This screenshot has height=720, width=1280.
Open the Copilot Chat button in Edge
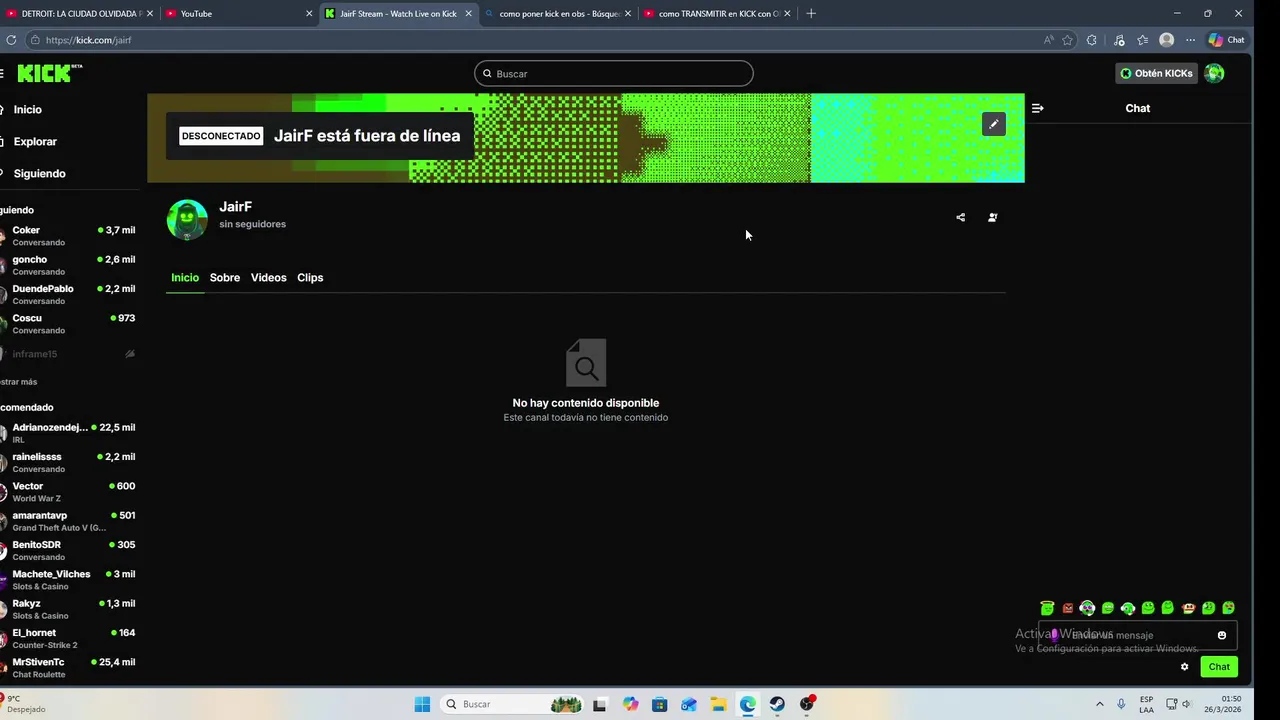tap(1226, 40)
